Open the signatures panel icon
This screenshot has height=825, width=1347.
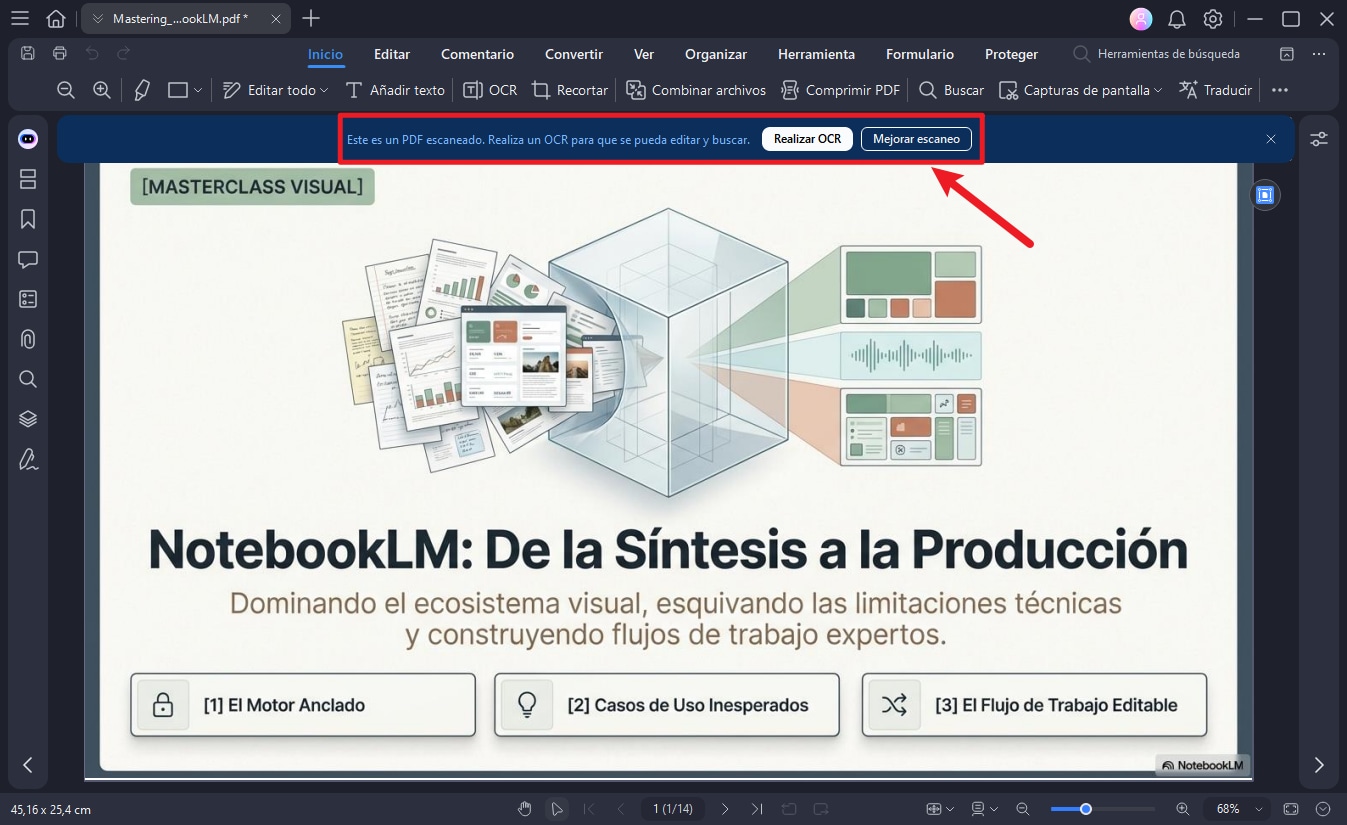coord(28,459)
